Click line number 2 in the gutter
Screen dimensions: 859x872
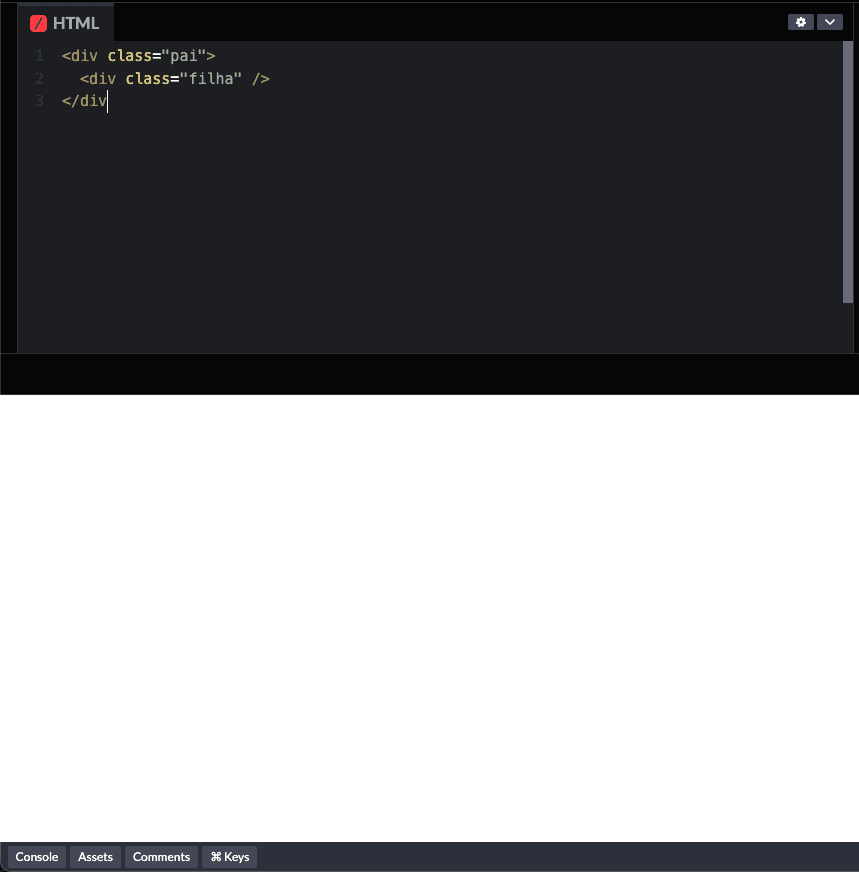(x=39, y=78)
